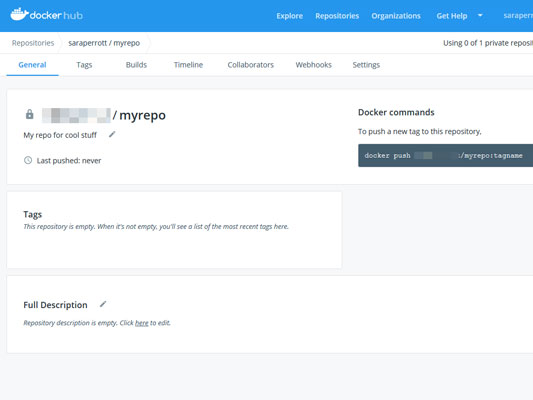Click the Tags section heading in card
This screenshot has height=400, width=533.
pos(33,214)
